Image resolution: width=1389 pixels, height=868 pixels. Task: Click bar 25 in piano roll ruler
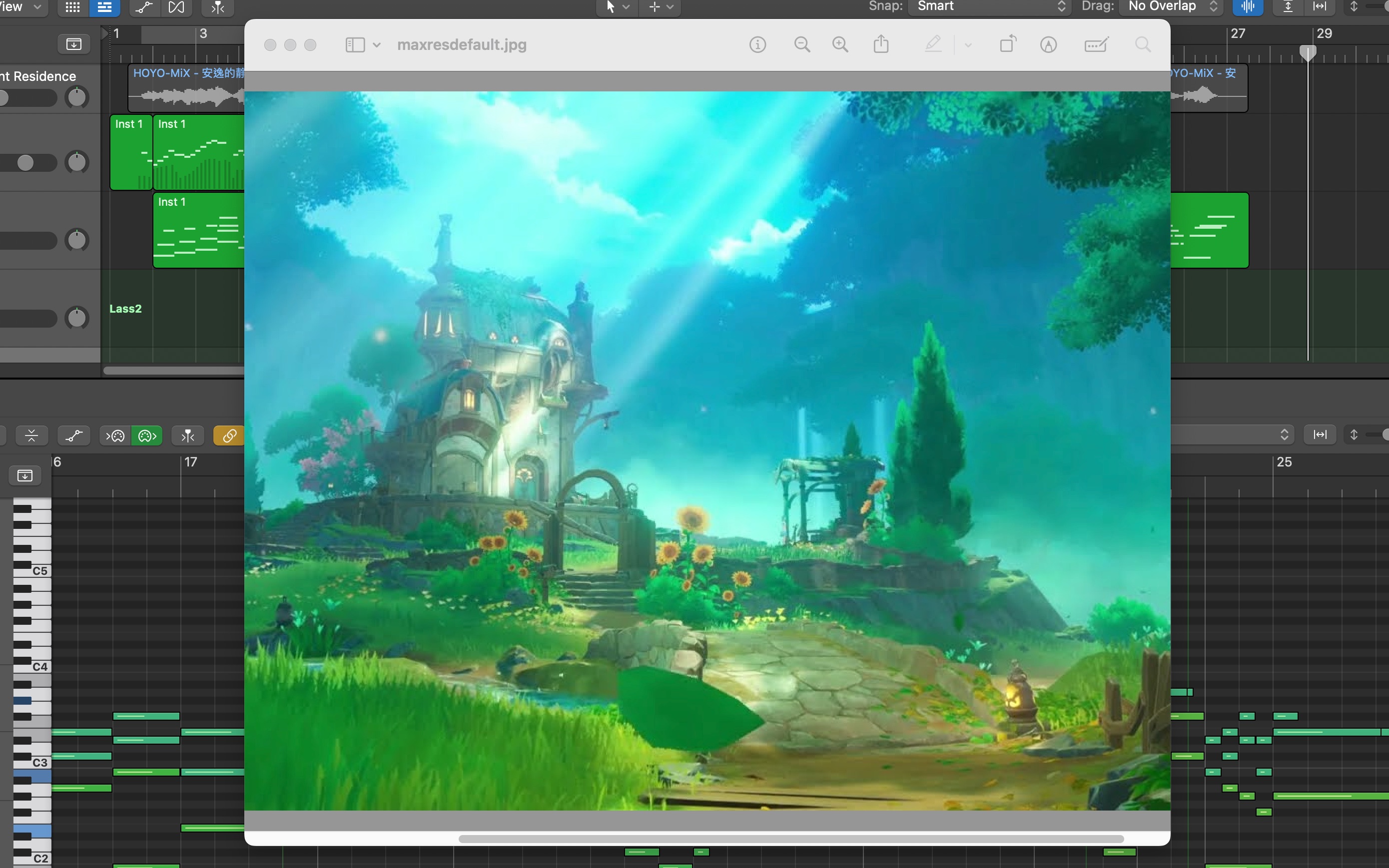pos(1284,462)
